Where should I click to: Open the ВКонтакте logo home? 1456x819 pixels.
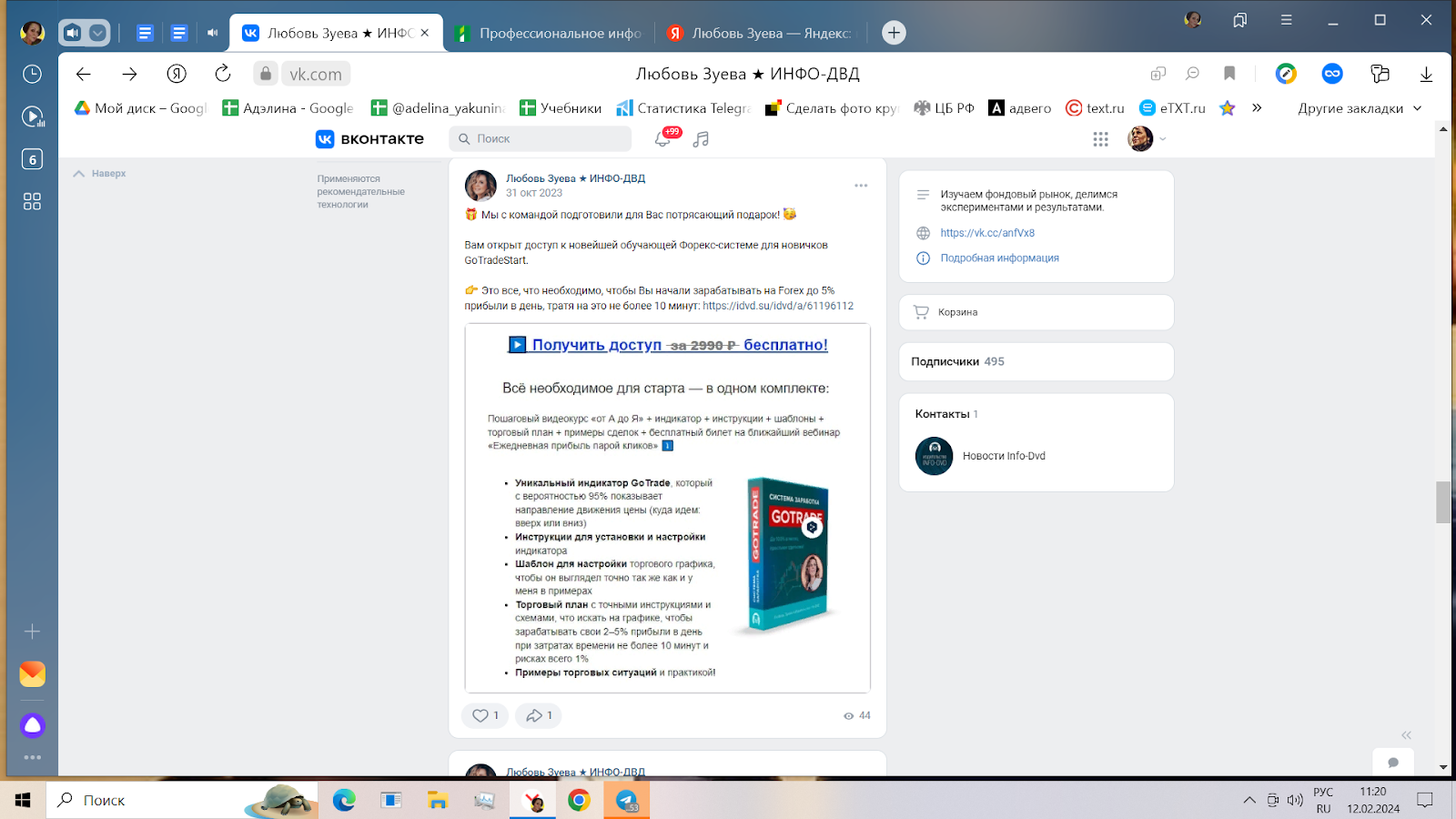coord(369,138)
